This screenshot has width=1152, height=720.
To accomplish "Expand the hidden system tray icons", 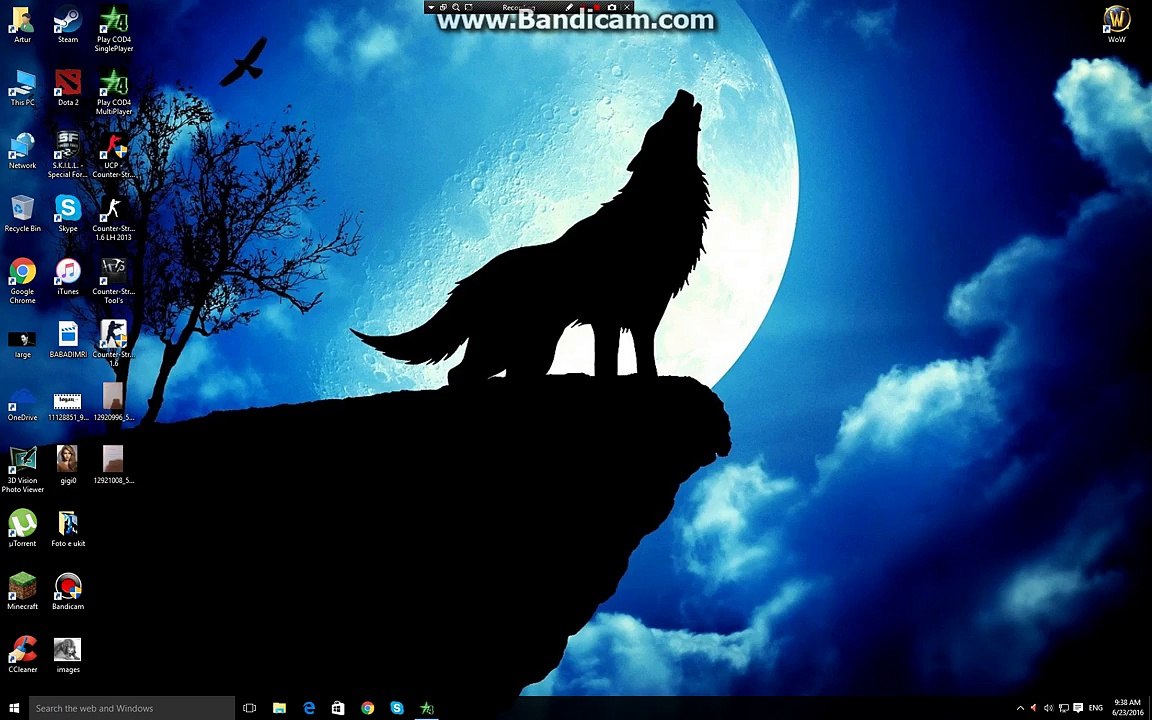I will tap(1020, 708).
